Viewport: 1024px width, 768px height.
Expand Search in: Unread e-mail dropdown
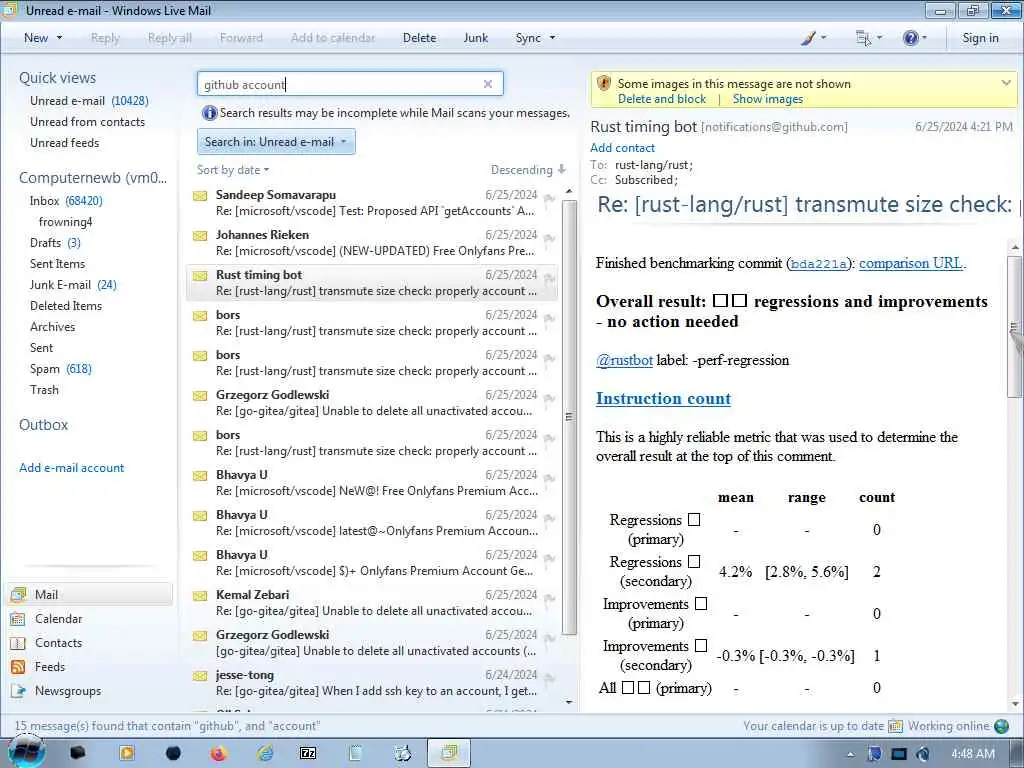pyautogui.click(x=276, y=142)
